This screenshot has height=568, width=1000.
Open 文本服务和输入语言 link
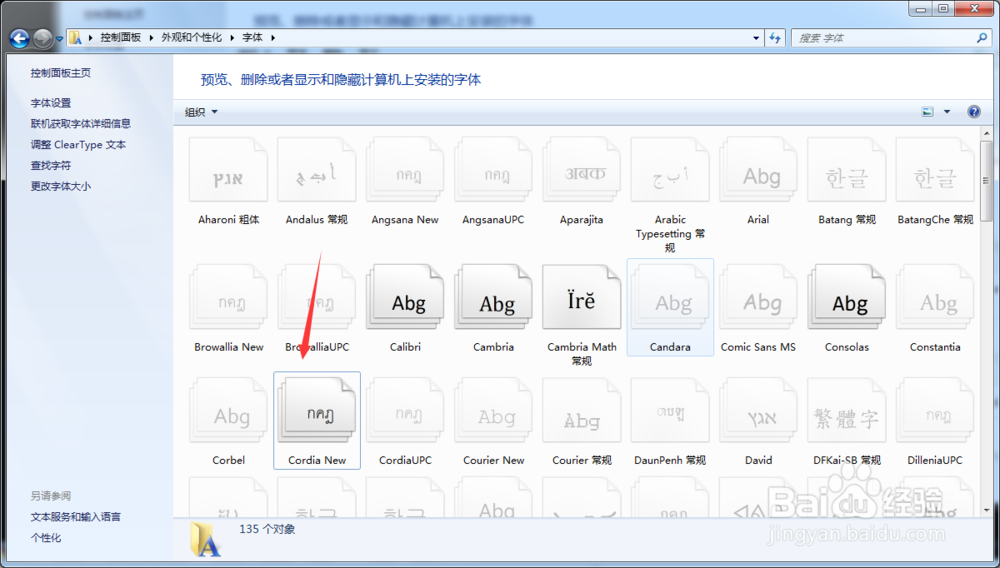pyautogui.click(x=75, y=517)
